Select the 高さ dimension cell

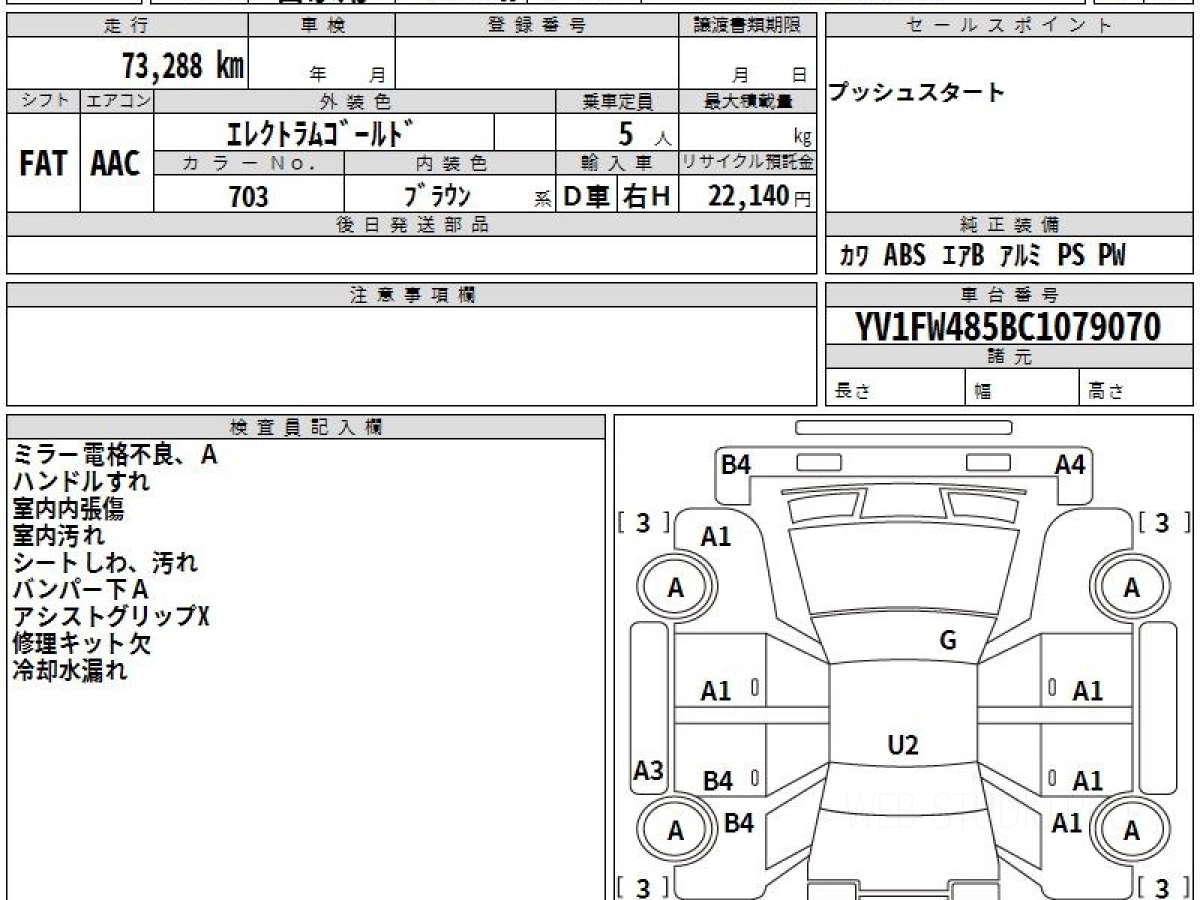[1136, 388]
